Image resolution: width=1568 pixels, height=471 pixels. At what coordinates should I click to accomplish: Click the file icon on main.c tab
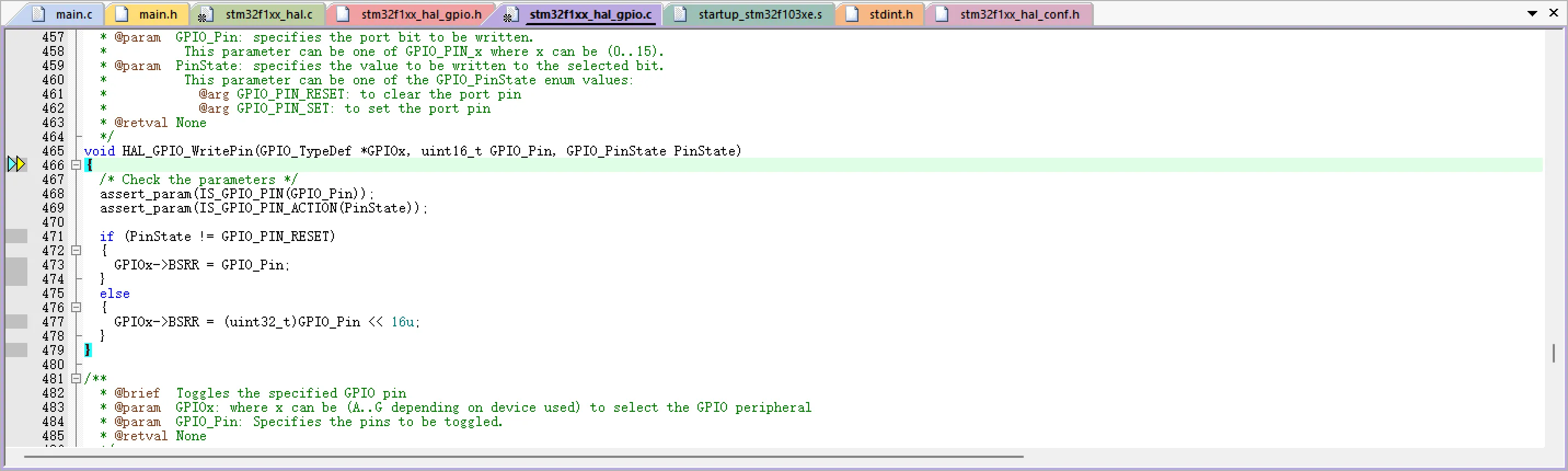coord(39,14)
